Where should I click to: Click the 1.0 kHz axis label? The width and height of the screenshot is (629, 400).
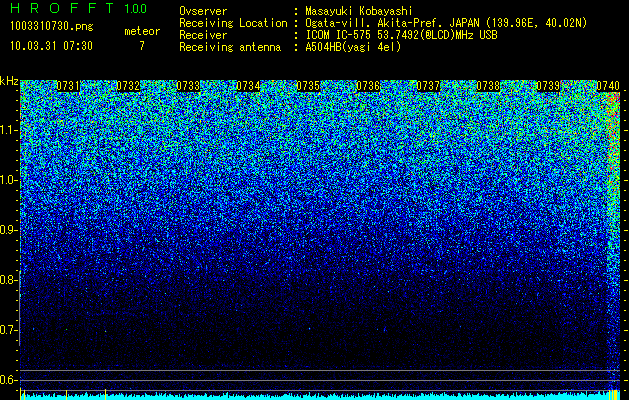pyautogui.click(x=7, y=180)
